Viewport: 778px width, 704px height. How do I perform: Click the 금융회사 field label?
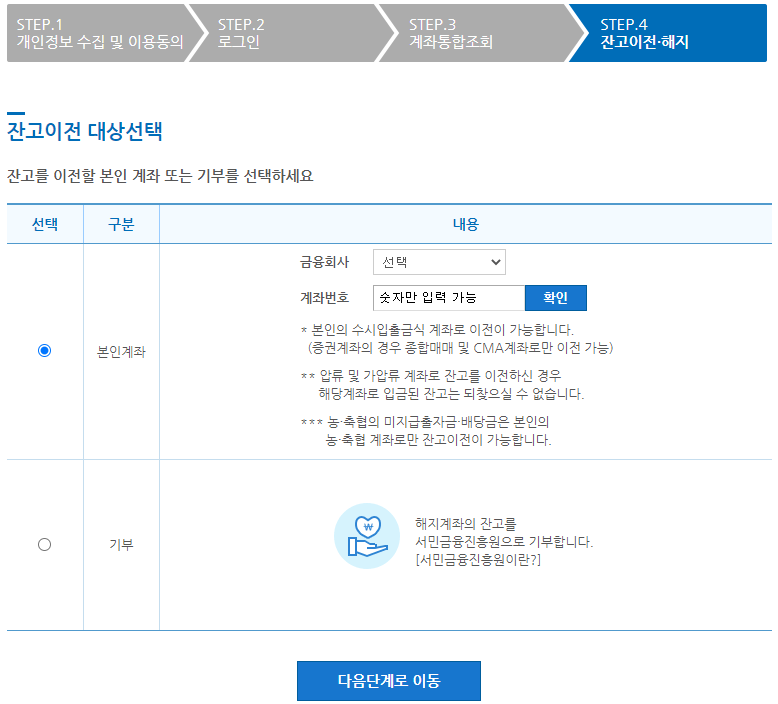click(x=324, y=262)
